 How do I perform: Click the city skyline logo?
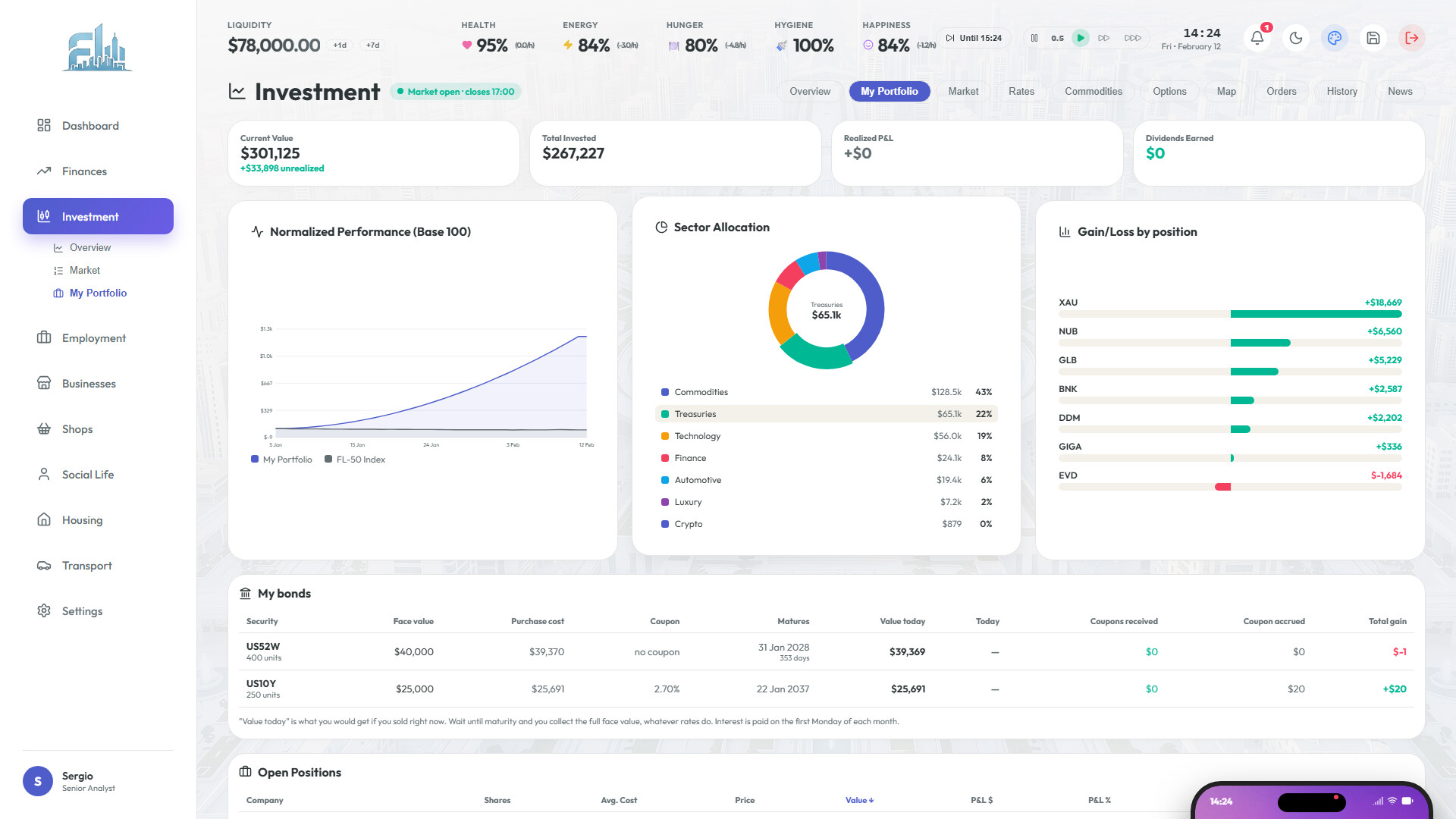98,47
